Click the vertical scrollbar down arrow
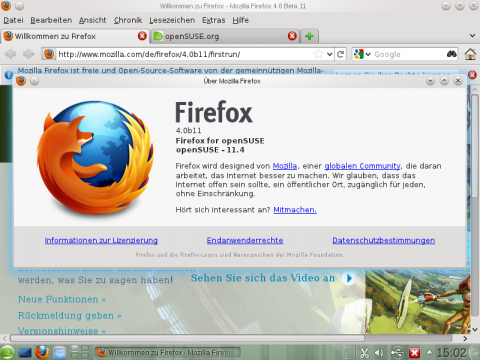The height and width of the screenshot is (360, 480). click(475, 329)
